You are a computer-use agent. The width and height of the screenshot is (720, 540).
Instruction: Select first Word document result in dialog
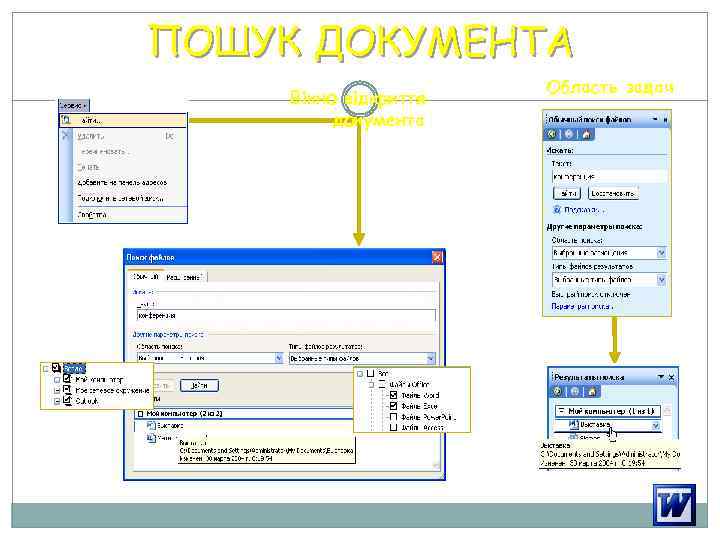pos(165,426)
